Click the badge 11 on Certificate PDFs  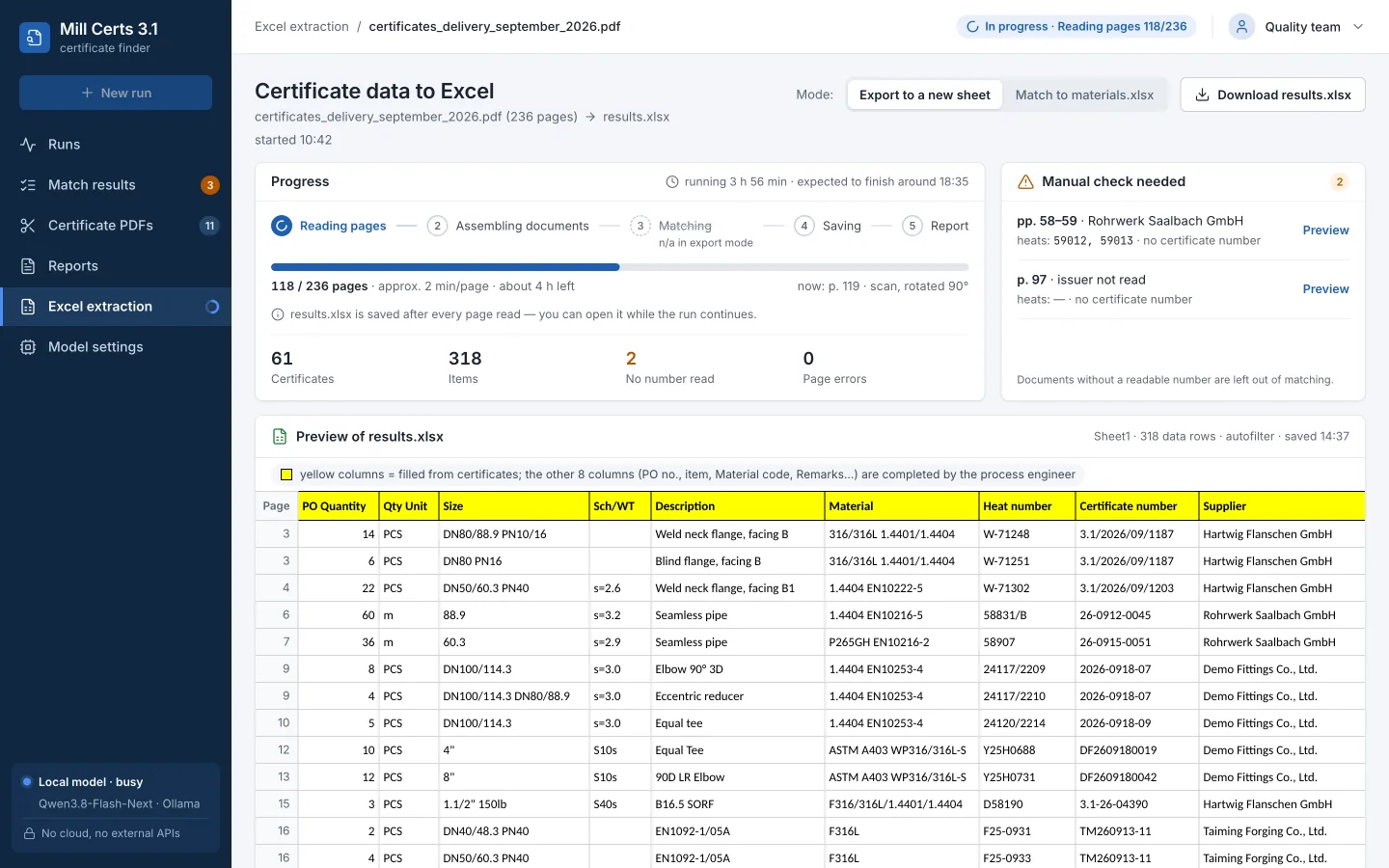209,226
